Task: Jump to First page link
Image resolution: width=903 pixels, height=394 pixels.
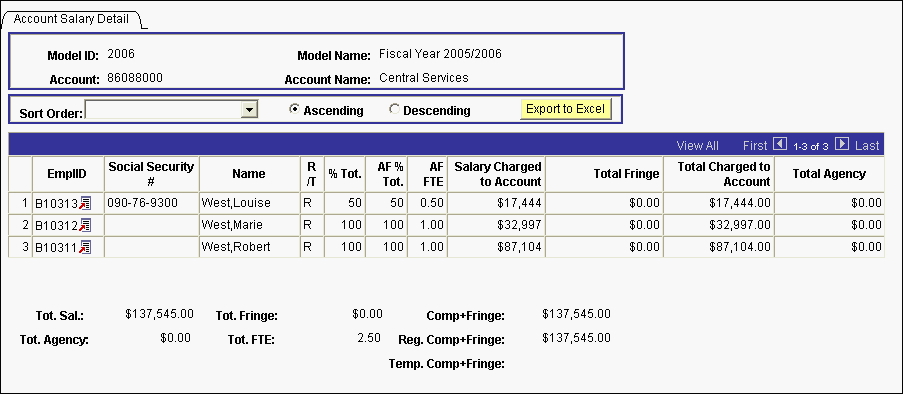Action: 755,146
